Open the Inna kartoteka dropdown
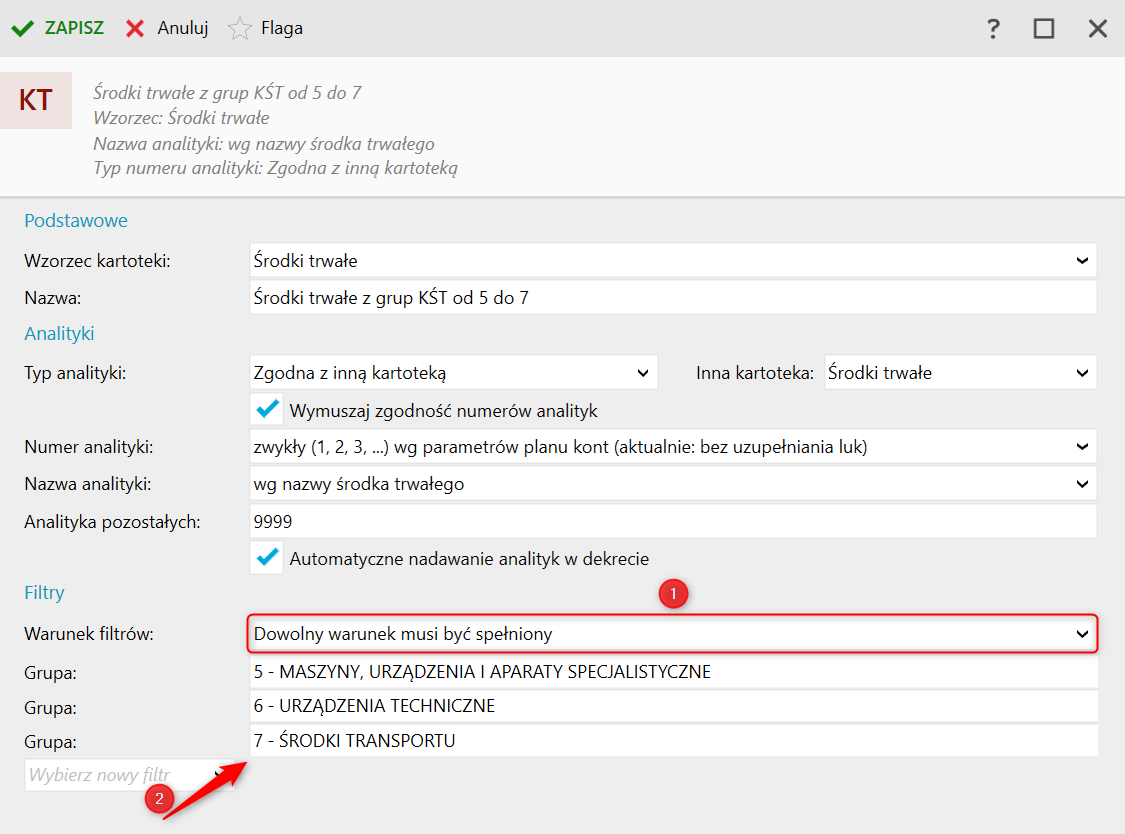The width and height of the screenshot is (1125, 834). (x=1082, y=373)
